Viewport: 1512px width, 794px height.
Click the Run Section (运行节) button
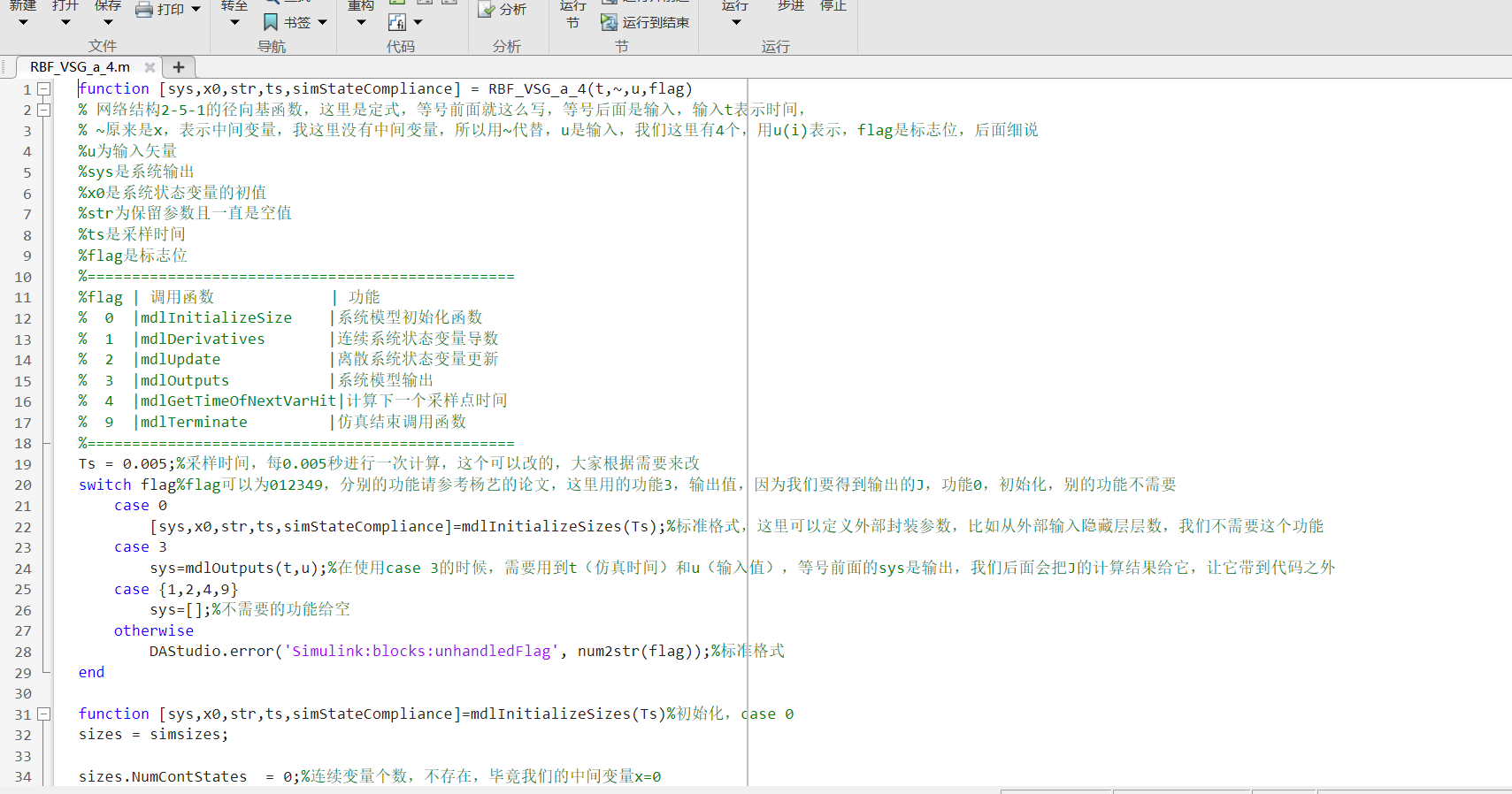pos(572,13)
